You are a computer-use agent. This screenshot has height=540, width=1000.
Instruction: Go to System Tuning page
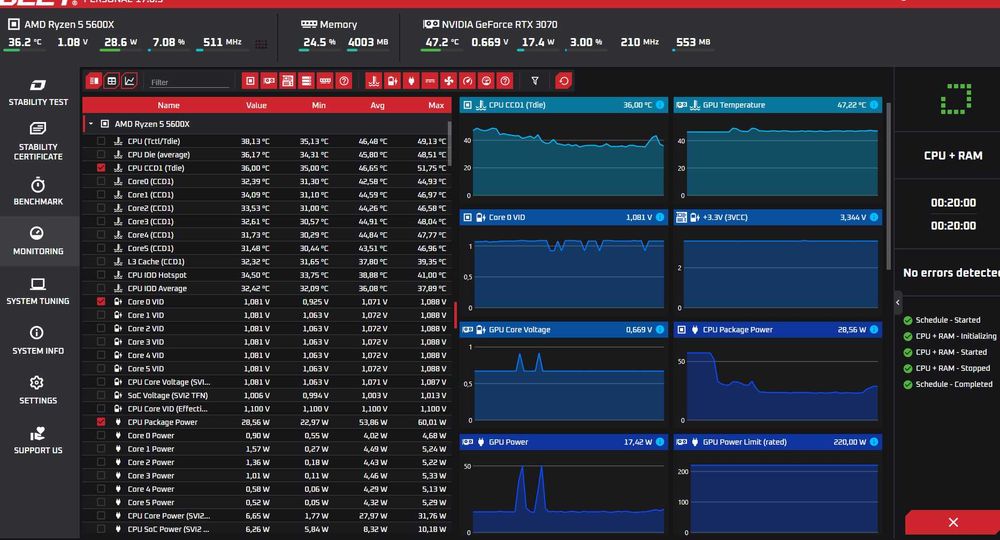[38, 291]
